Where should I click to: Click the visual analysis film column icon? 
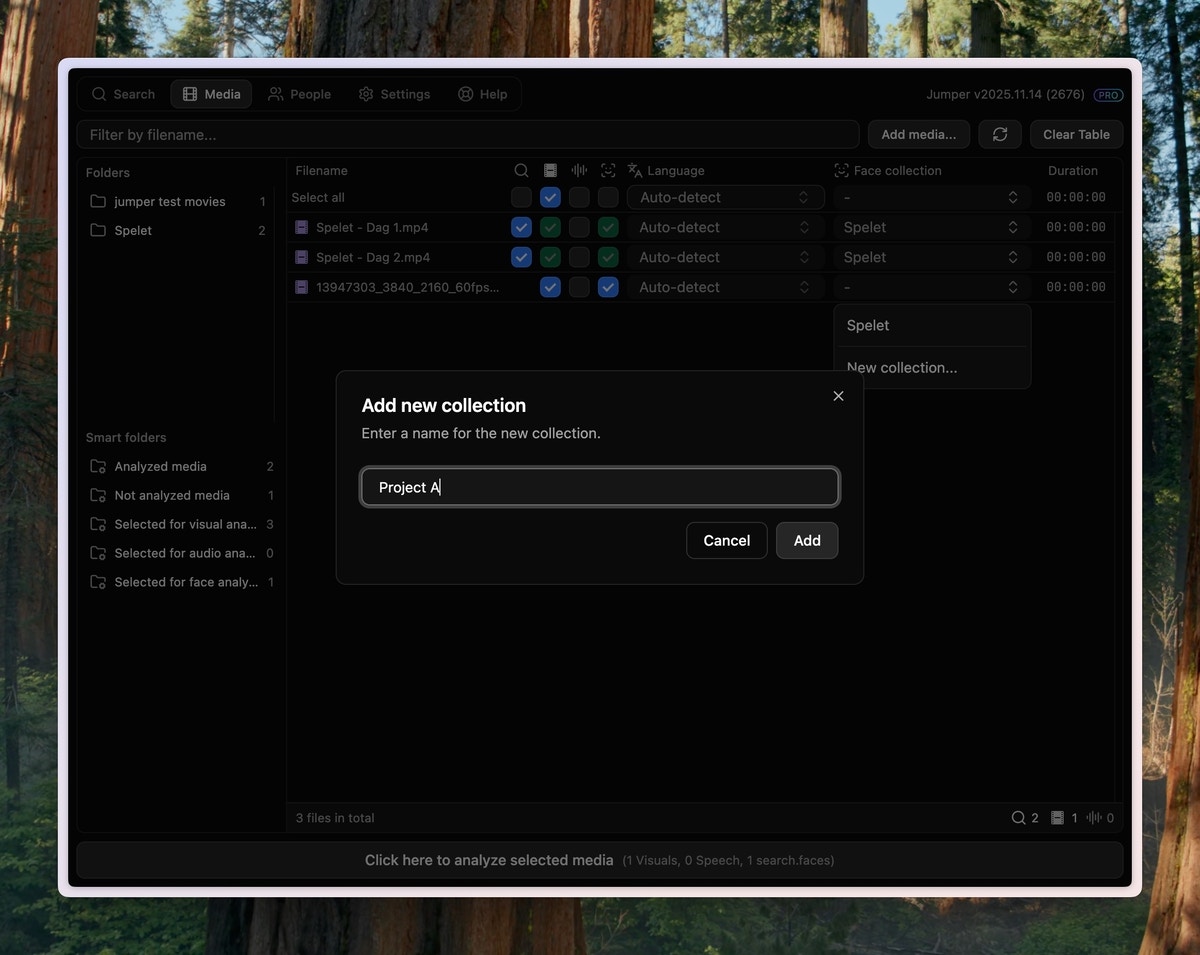pos(550,171)
